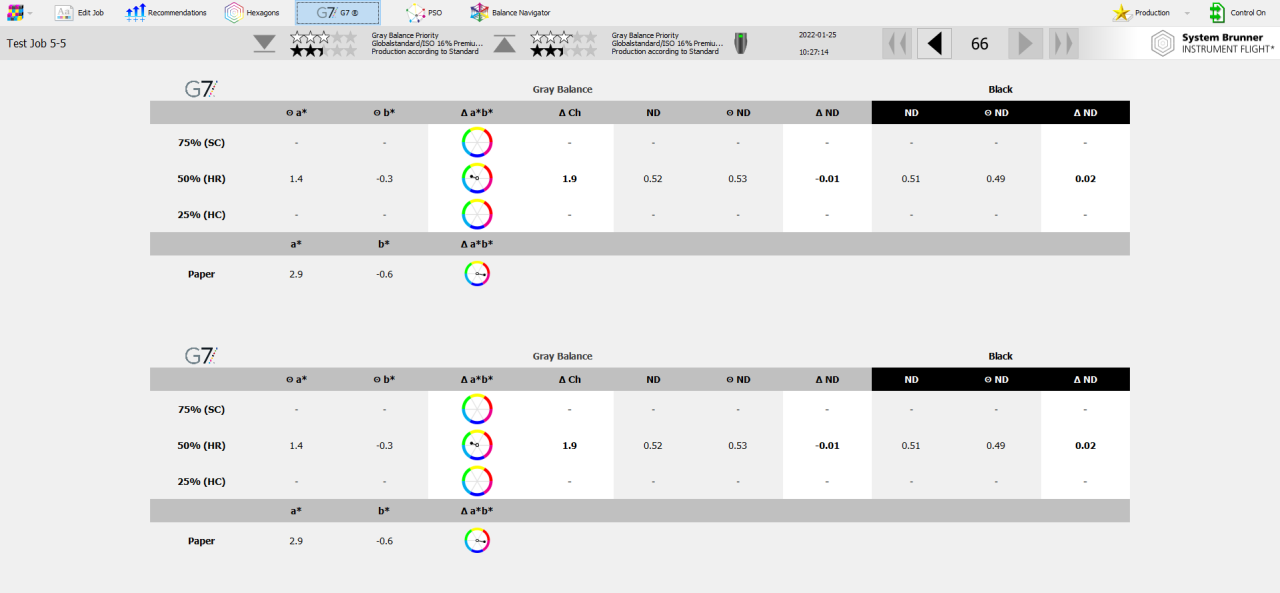Click the 50% HR color wheel indicator
The image size is (1280, 593).
tap(477, 178)
